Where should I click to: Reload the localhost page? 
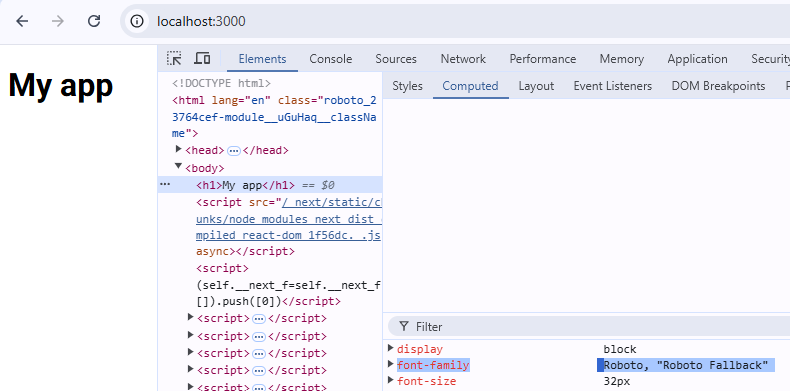click(94, 21)
